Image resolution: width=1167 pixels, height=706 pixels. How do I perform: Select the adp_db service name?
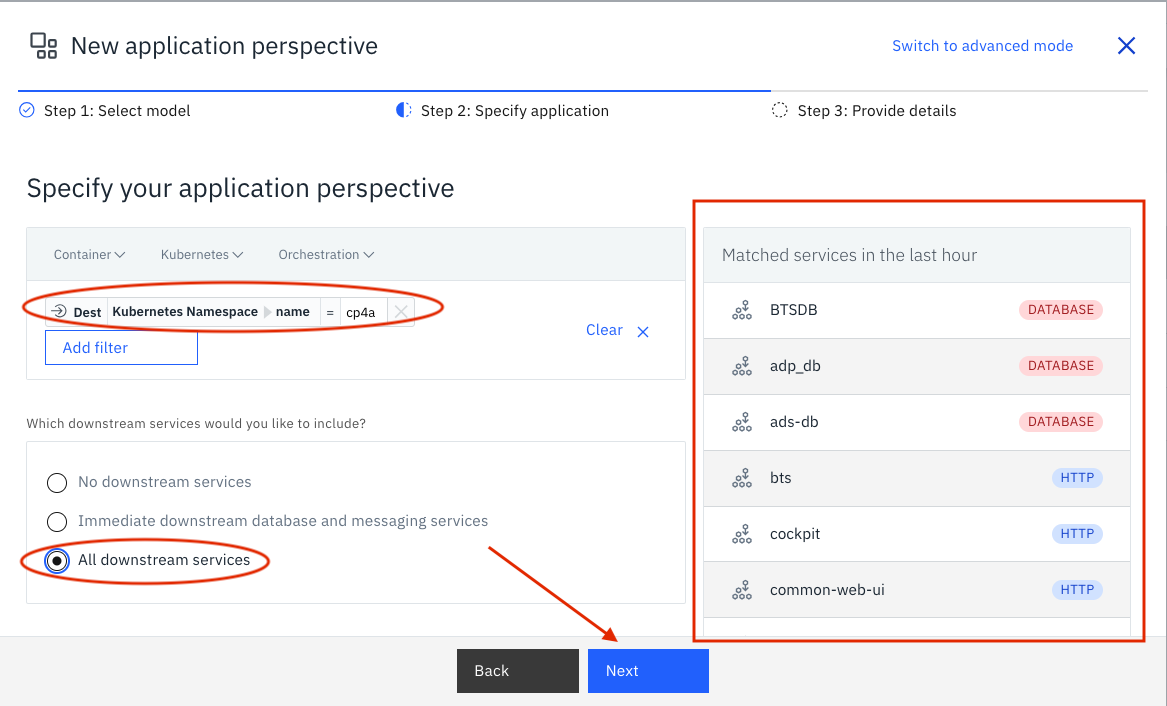point(795,366)
